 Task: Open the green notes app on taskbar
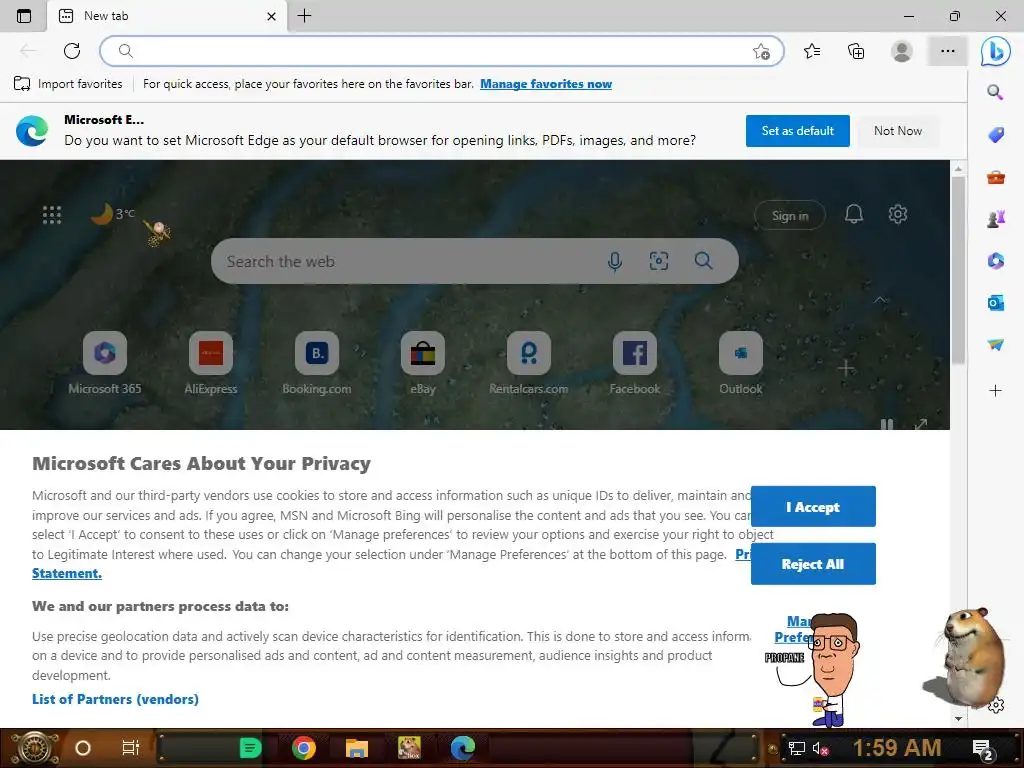(250, 748)
